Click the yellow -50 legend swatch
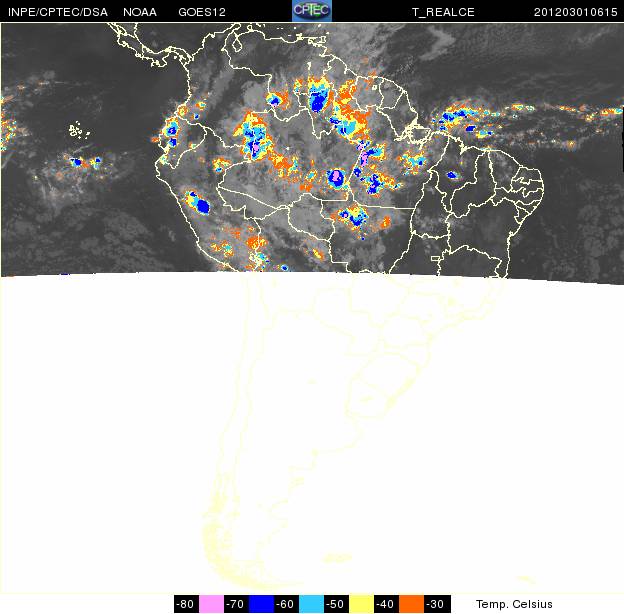The image size is (624, 614). coord(361,604)
